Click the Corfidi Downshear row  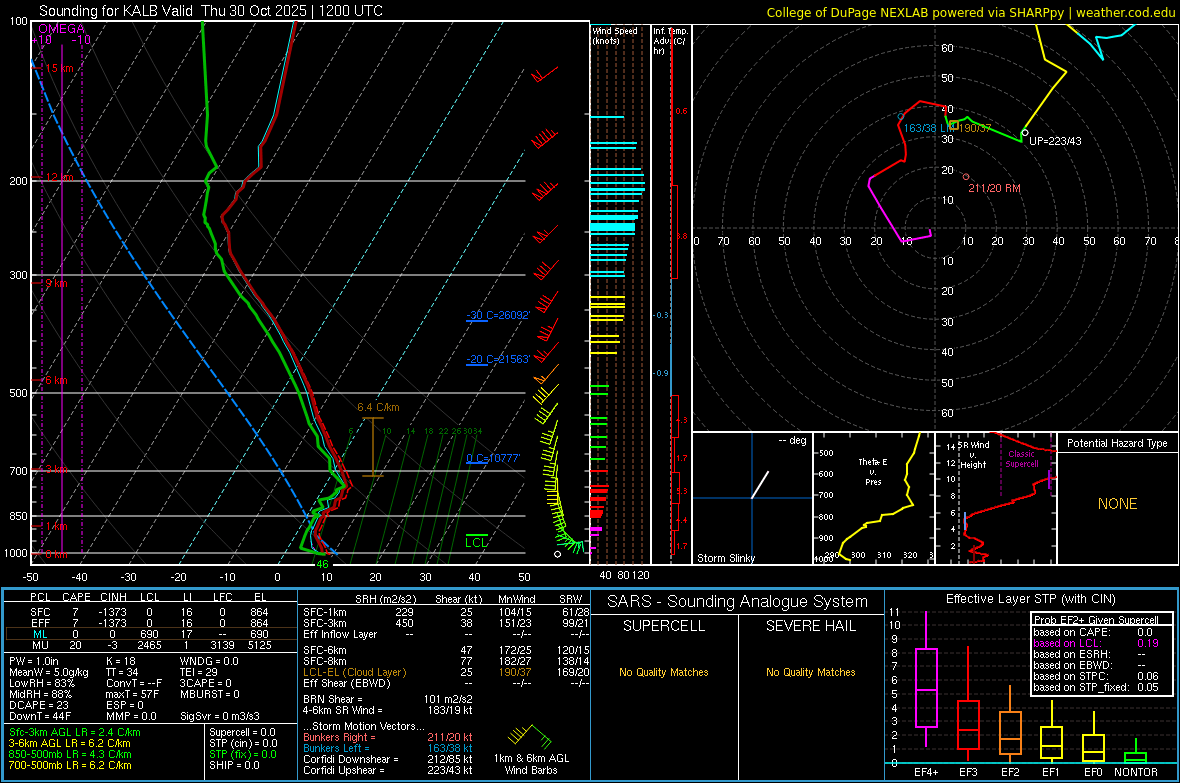388,759
